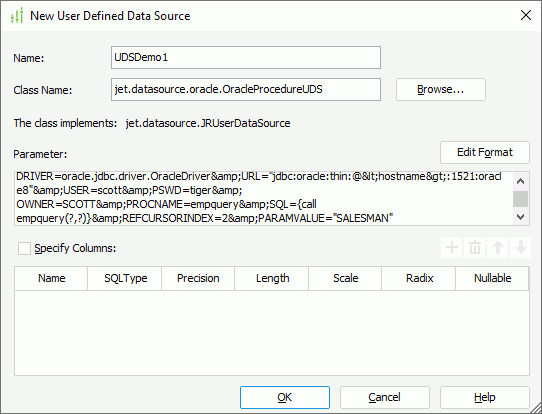
Task: Click the Precision column header
Action: point(198,278)
